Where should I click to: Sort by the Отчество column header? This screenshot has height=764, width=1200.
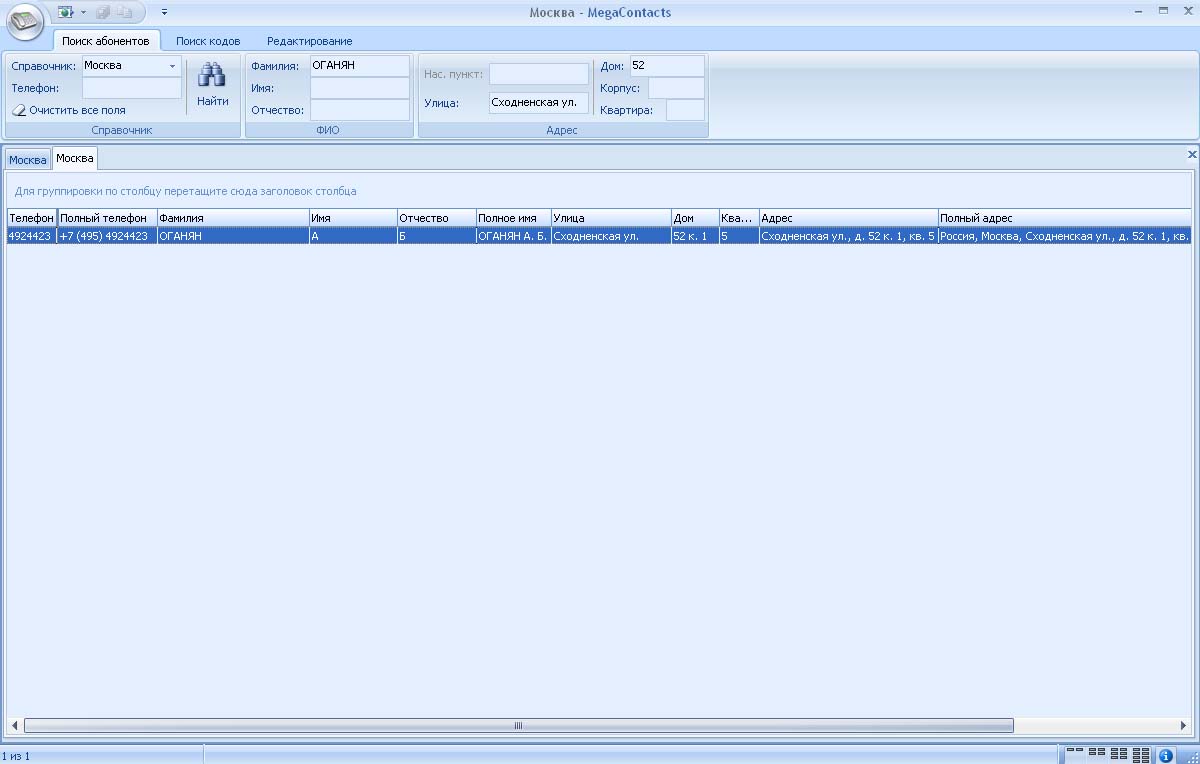pyautogui.click(x=436, y=218)
